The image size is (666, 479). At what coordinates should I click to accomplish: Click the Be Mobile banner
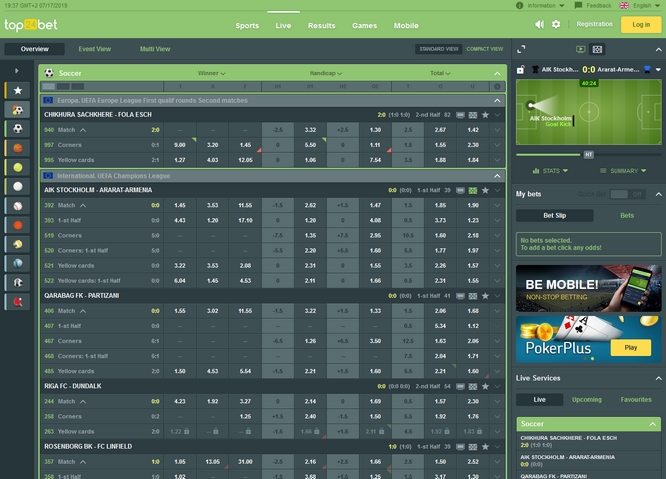588,288
